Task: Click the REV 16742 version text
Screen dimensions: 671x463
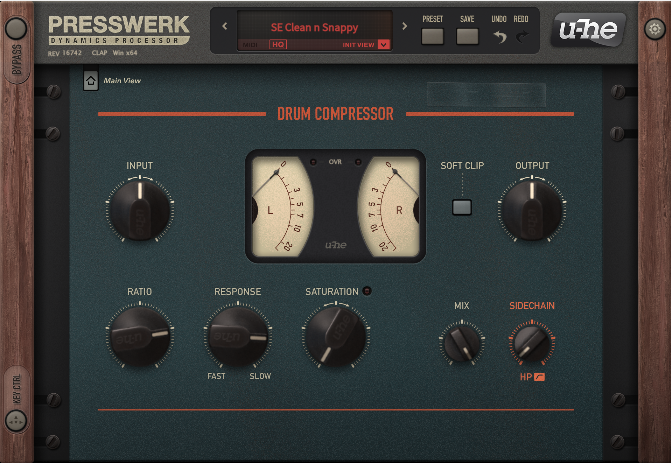Action: pyautogui.click(x=65, y=53)
